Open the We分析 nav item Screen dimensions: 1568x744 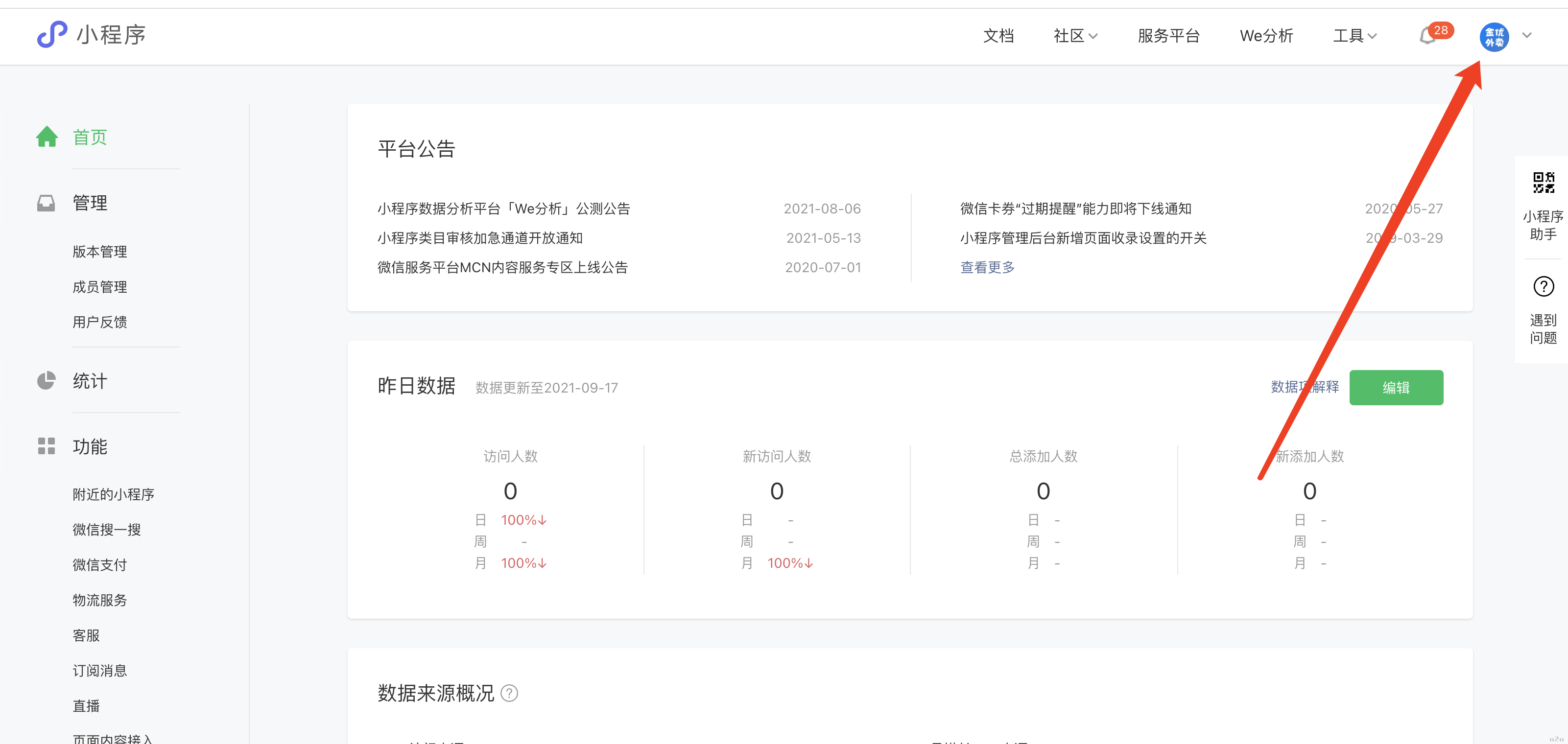1266,36
